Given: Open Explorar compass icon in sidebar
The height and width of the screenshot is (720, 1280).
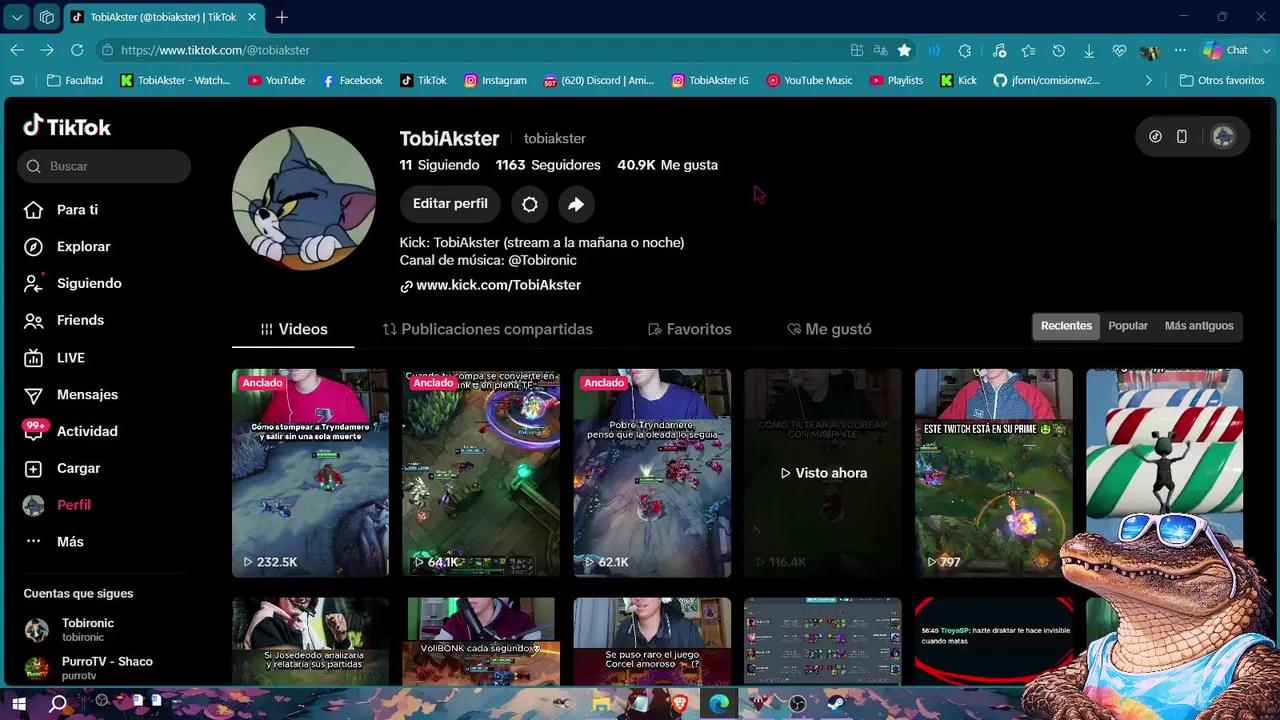Looking at the screenshot, I should [x=34, y=247].
